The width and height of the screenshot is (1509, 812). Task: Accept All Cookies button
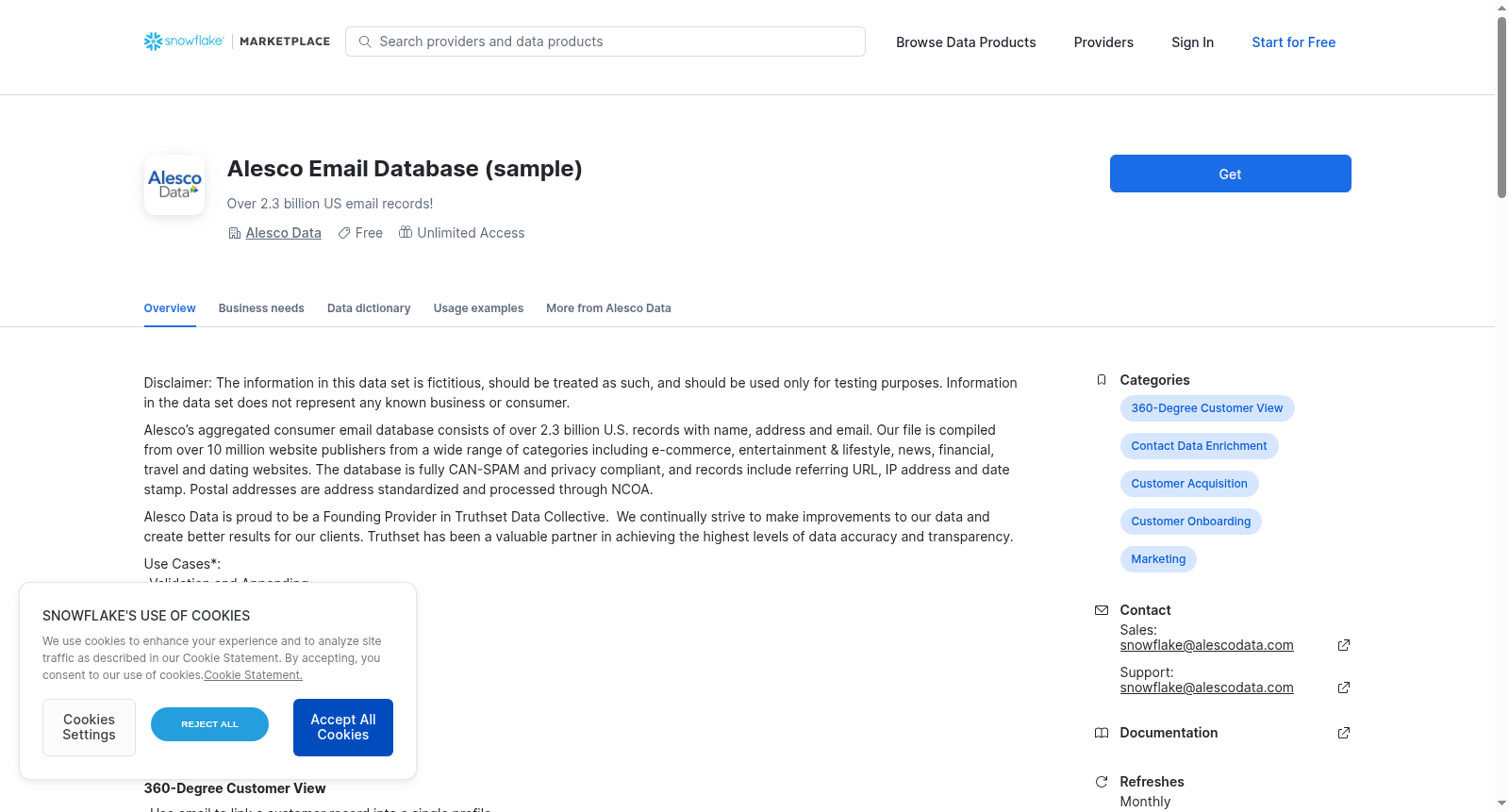343,727
